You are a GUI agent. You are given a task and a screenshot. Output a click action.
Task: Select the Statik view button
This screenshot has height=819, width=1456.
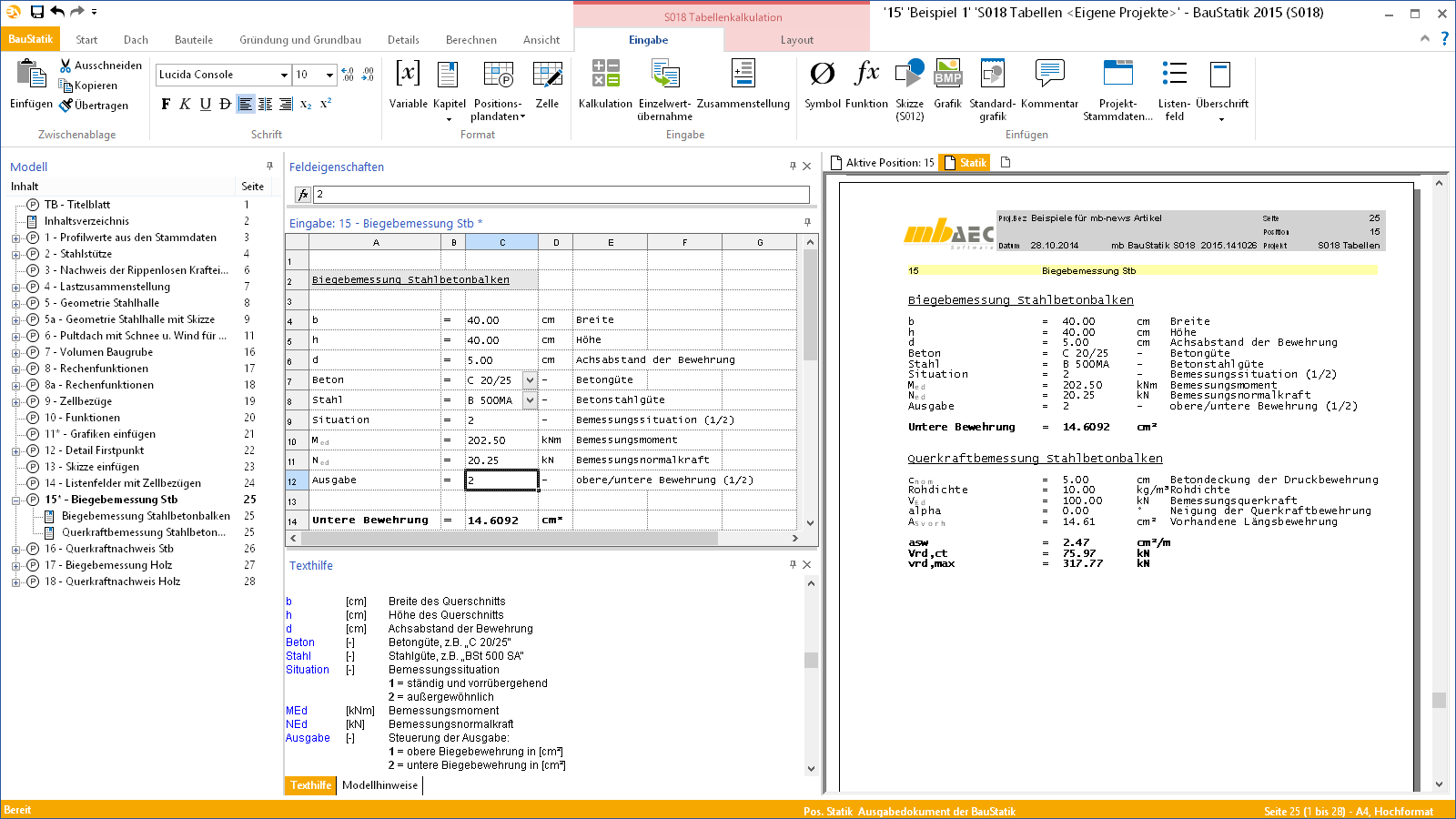965,163
